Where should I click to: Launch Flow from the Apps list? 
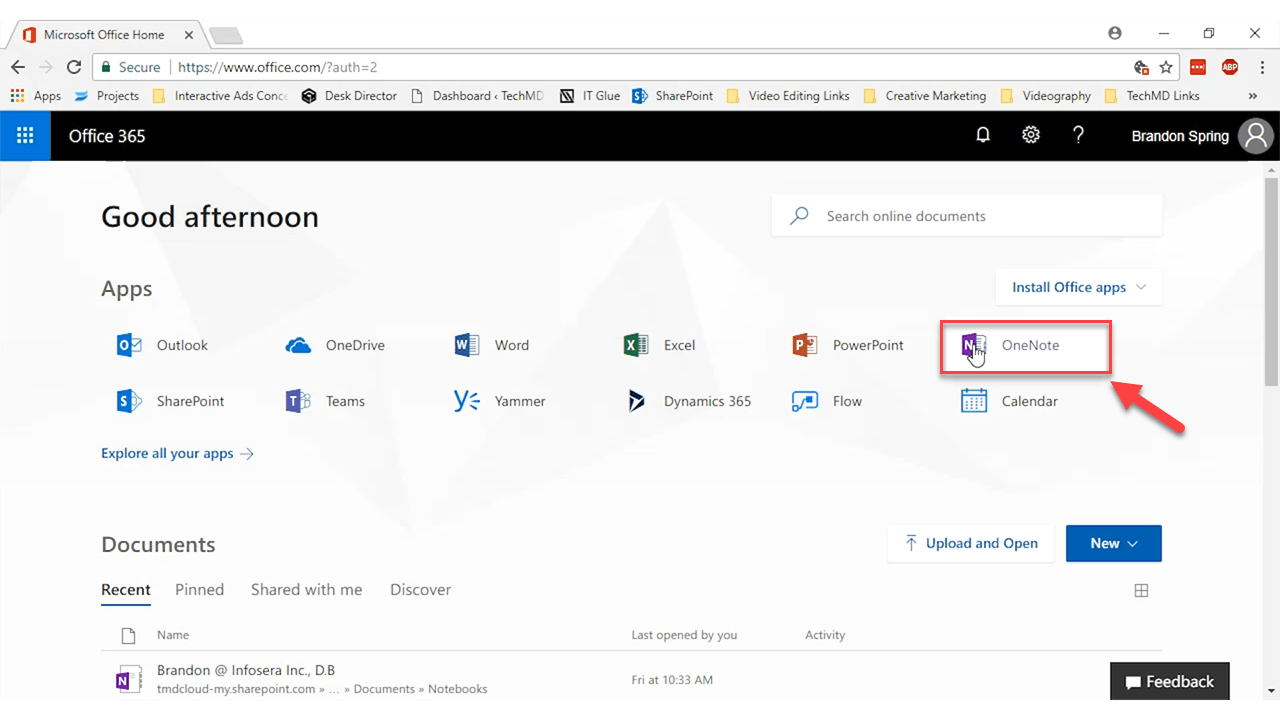pyautogui.click(x=827, y=401)
